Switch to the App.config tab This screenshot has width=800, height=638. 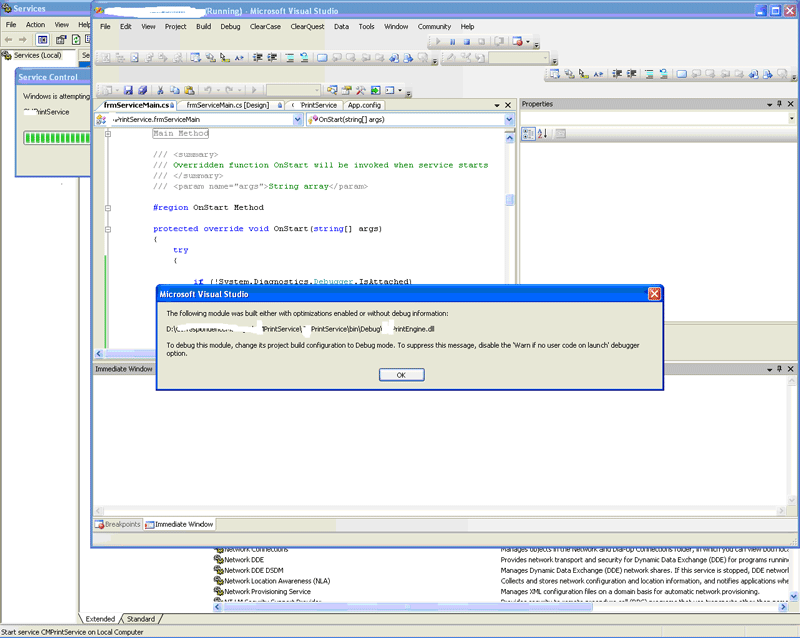(x=364, y=105)
